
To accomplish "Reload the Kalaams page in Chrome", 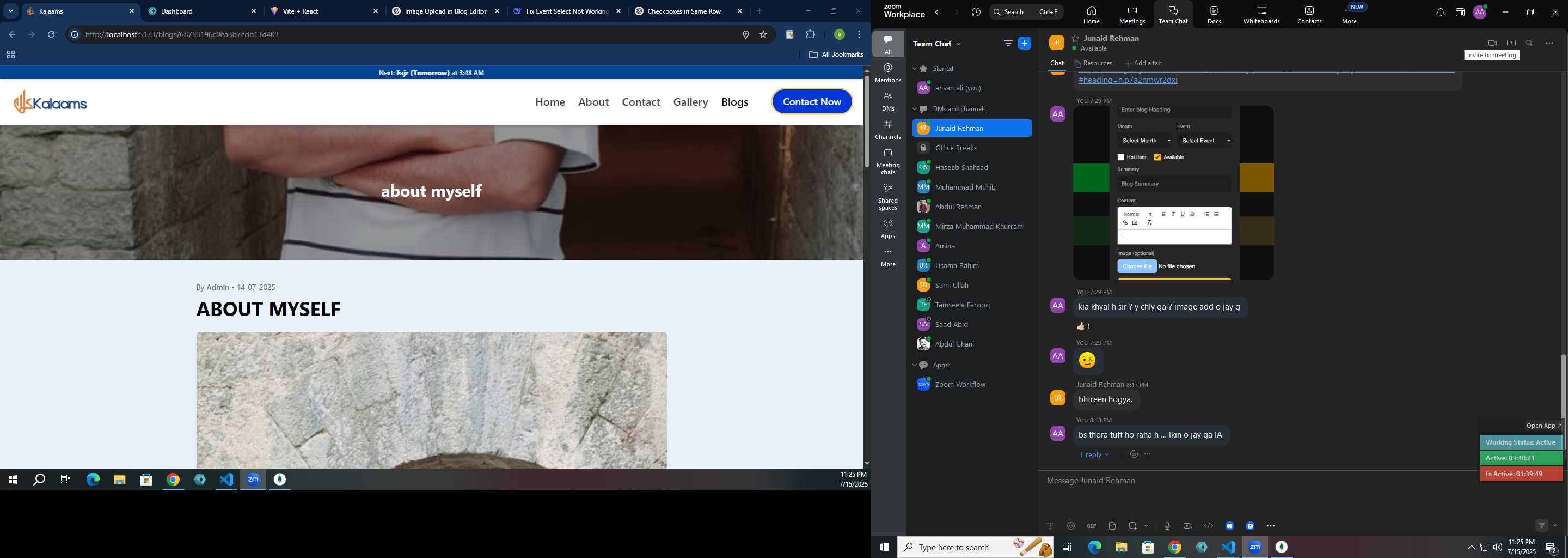I will pos(51,35).
